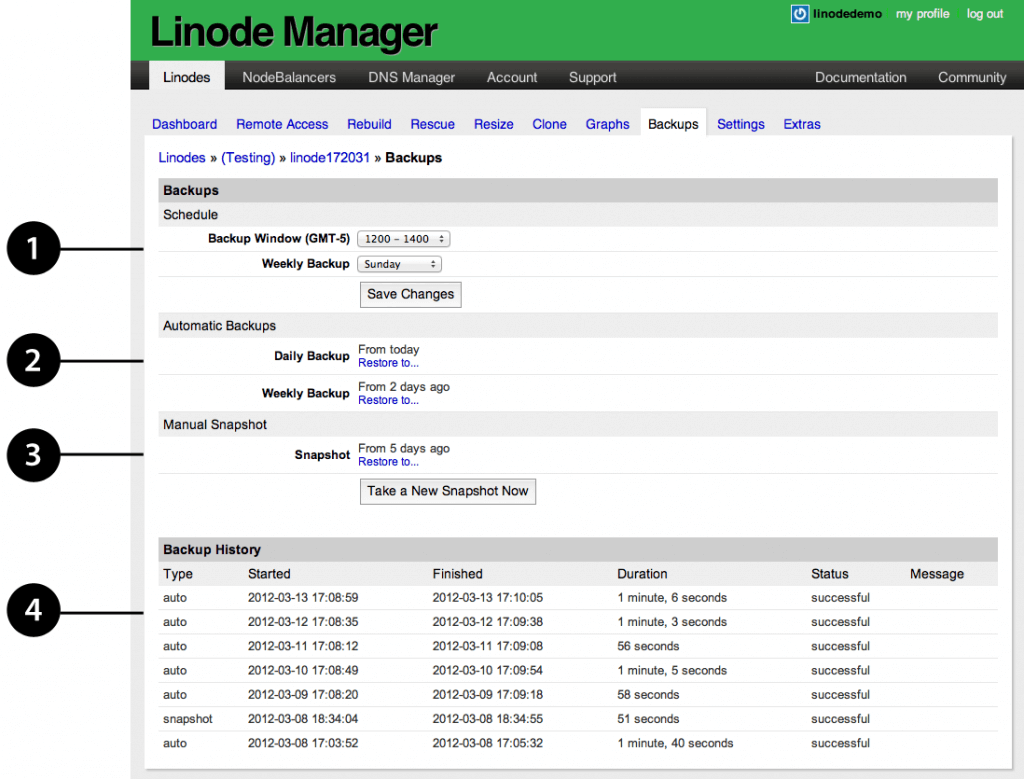Screen dimensions: 1024x779
Task: Open NodeBalancers in the main navigation
Action: click(289, 77)
